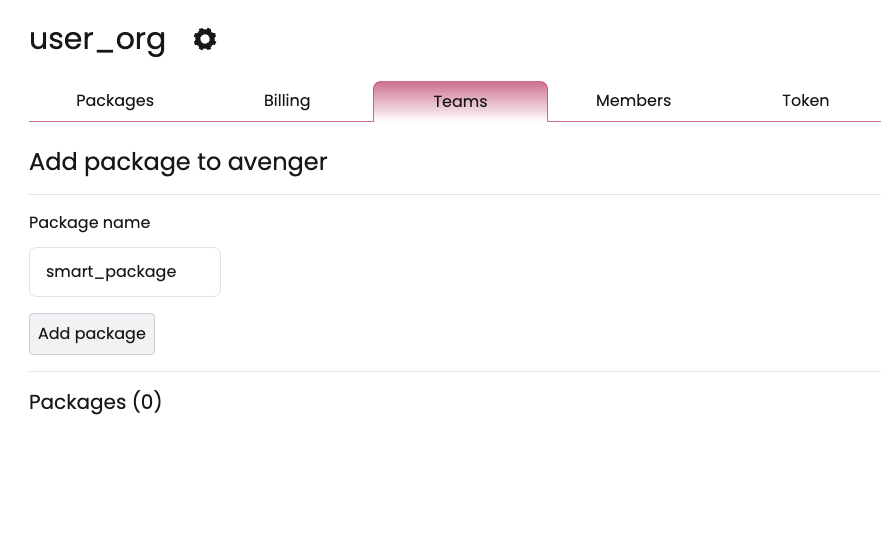This screenshot has height=553, width=881.
Task: Click empty area below Packages (0) heading
Action: click(x=440, y=480)
